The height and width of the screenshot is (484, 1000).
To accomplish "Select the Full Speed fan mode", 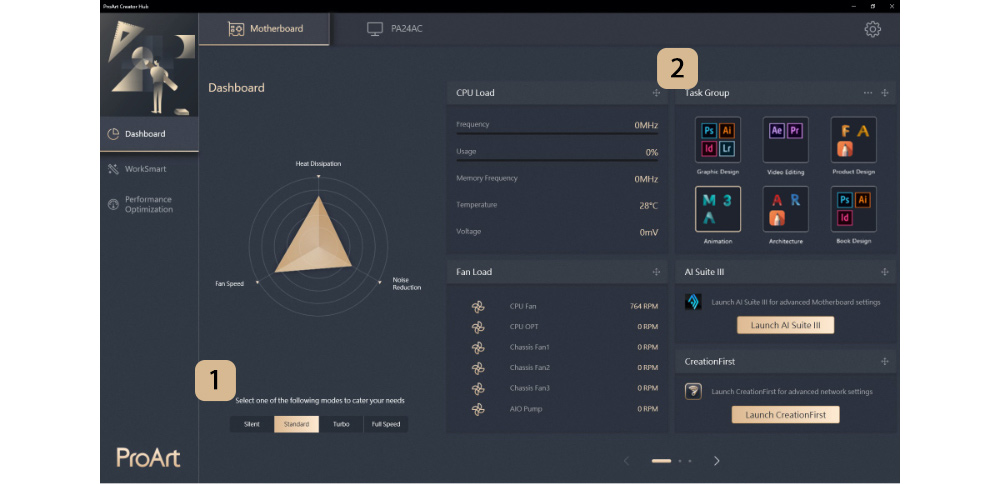I will coord(386,425).
